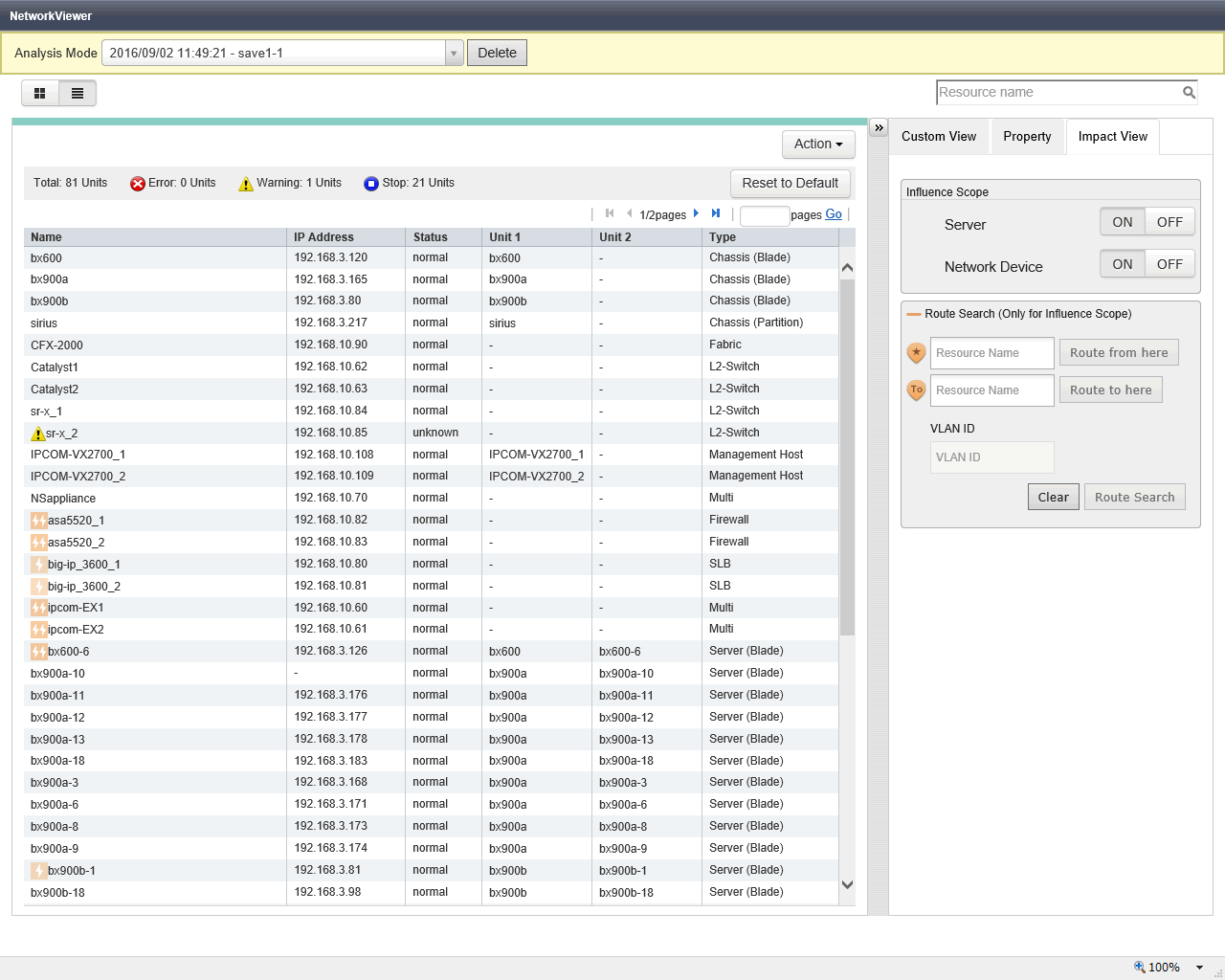Turn Server influence scope ON
The image size is (1225, 980).
(1122, 222)
